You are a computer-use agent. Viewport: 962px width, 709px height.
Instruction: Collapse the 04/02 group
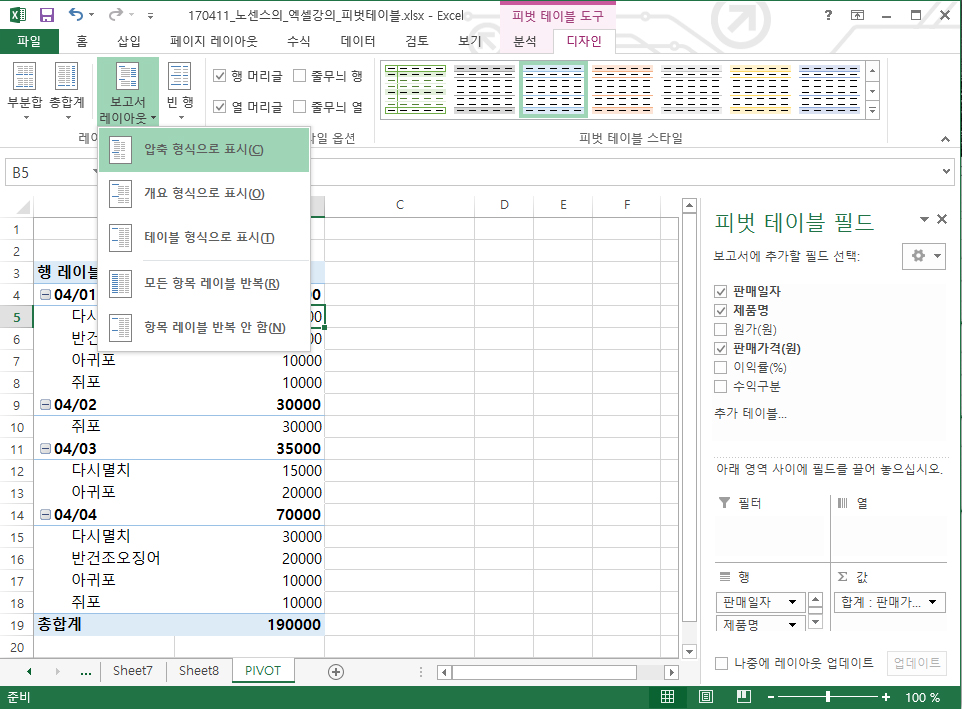45,404
